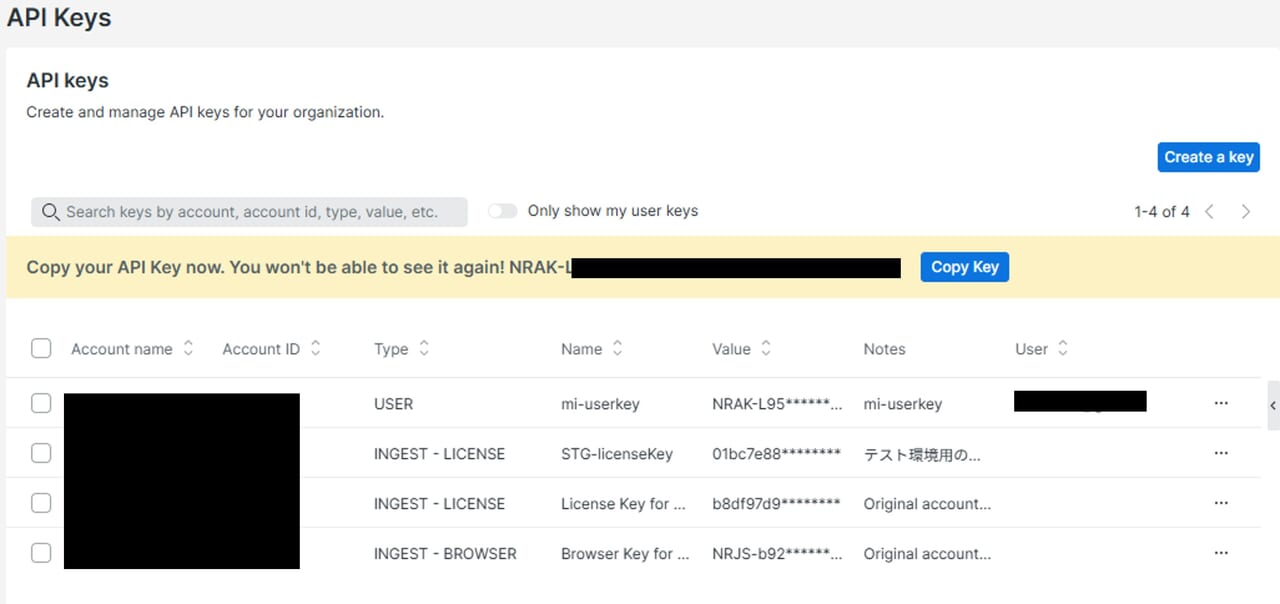Select the checkbox for the mi-userkey row

(41, 403)
